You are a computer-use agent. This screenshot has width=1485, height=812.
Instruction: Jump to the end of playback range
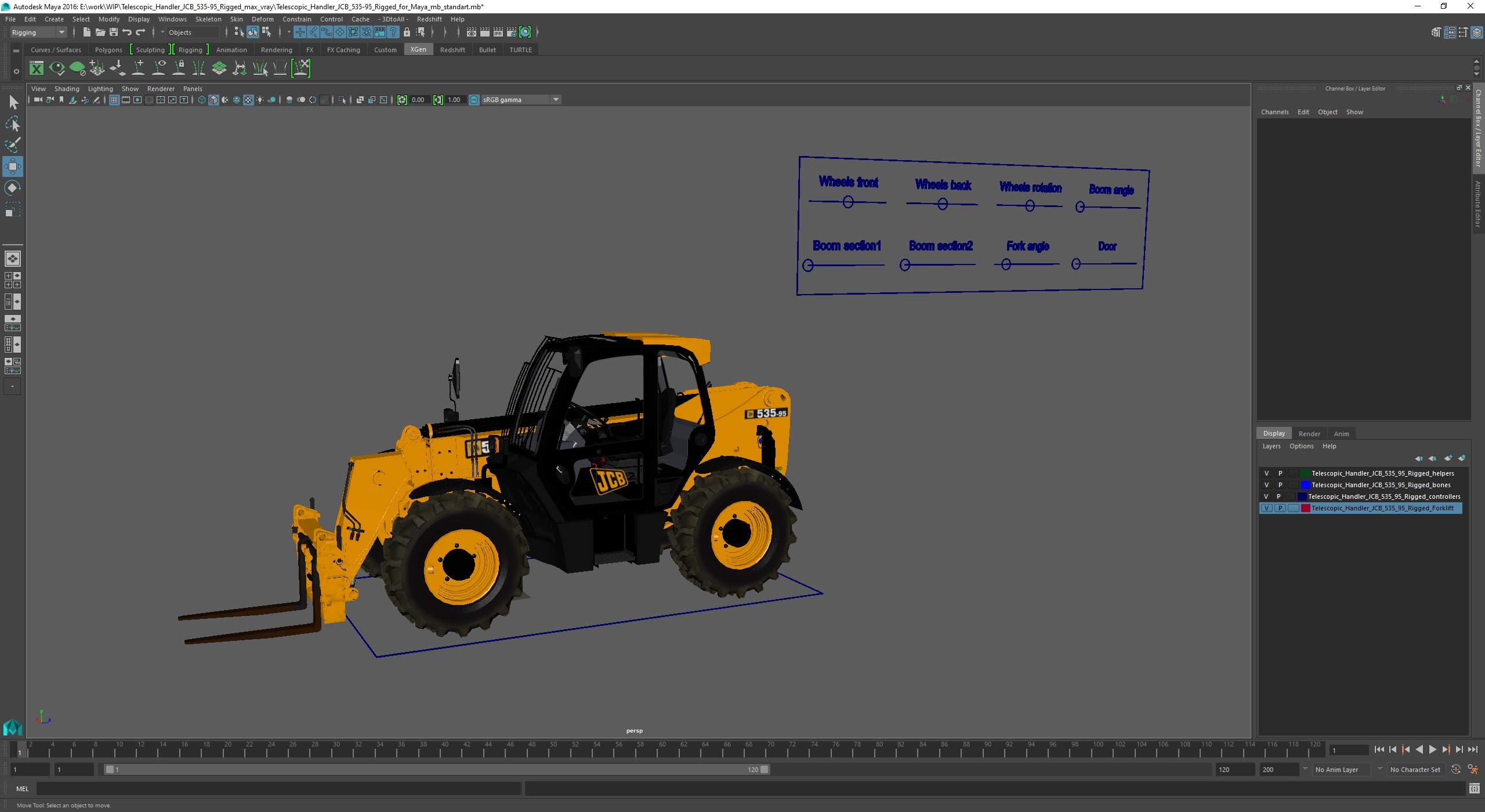point(1472,750)
